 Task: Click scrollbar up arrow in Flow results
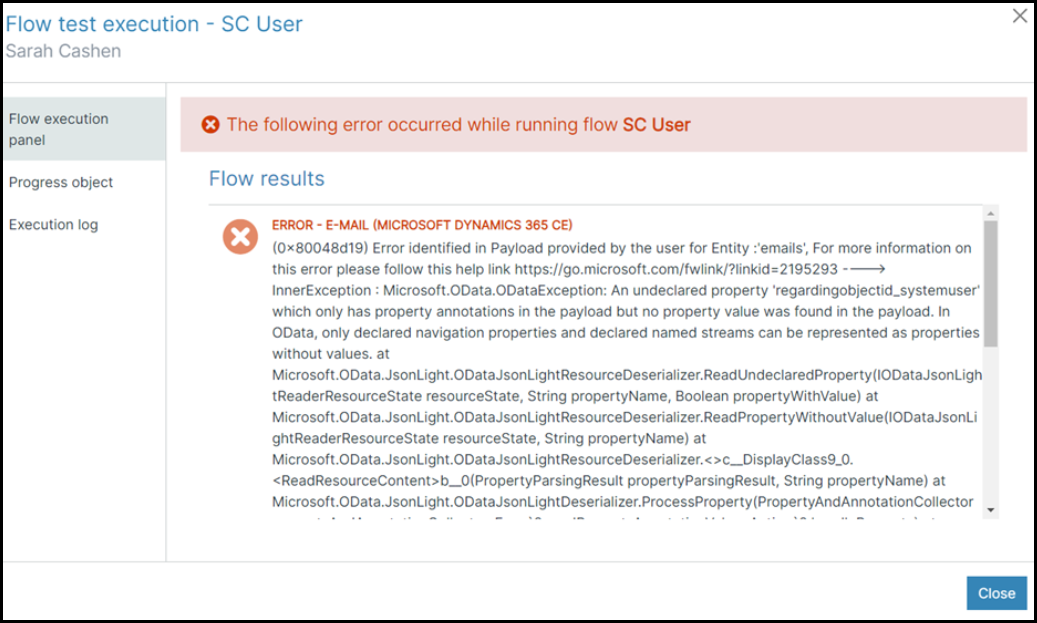[x=990, y=213]
